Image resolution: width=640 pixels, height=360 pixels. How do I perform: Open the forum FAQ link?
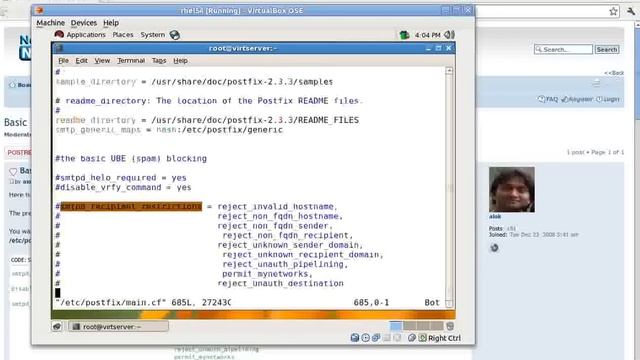[548, 99]
